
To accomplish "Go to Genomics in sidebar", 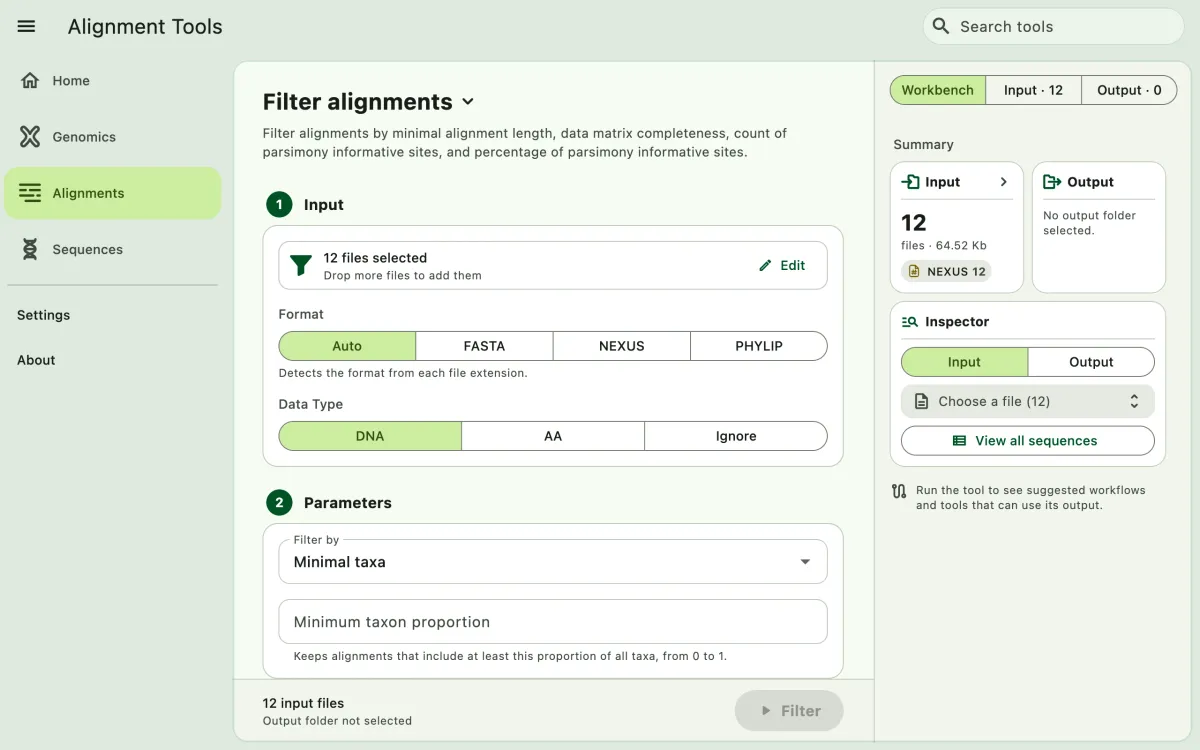I will [x=112, y=137].
